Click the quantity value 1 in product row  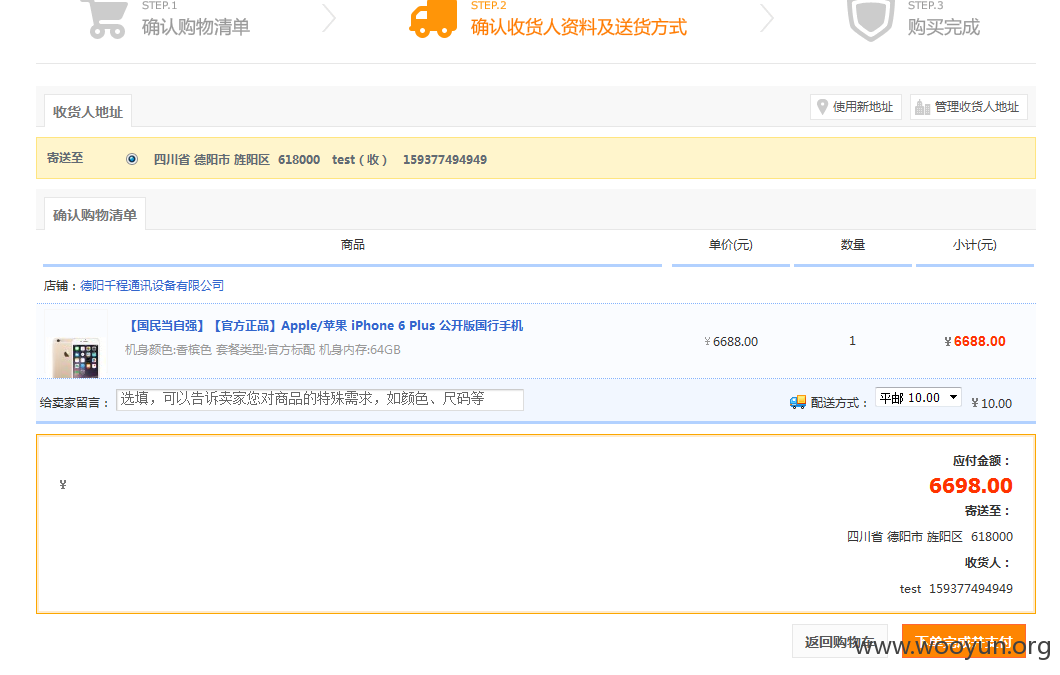tap(852, 341)
